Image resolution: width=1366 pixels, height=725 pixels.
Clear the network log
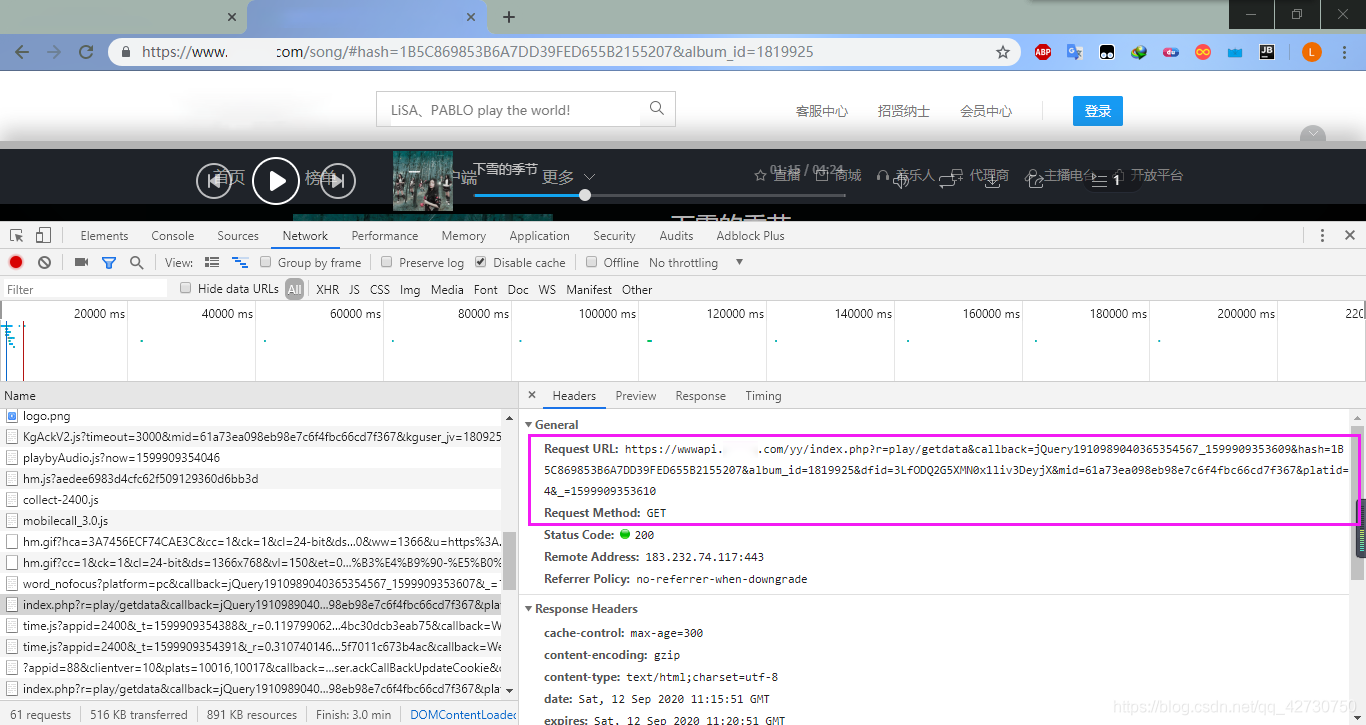point(44,262)
